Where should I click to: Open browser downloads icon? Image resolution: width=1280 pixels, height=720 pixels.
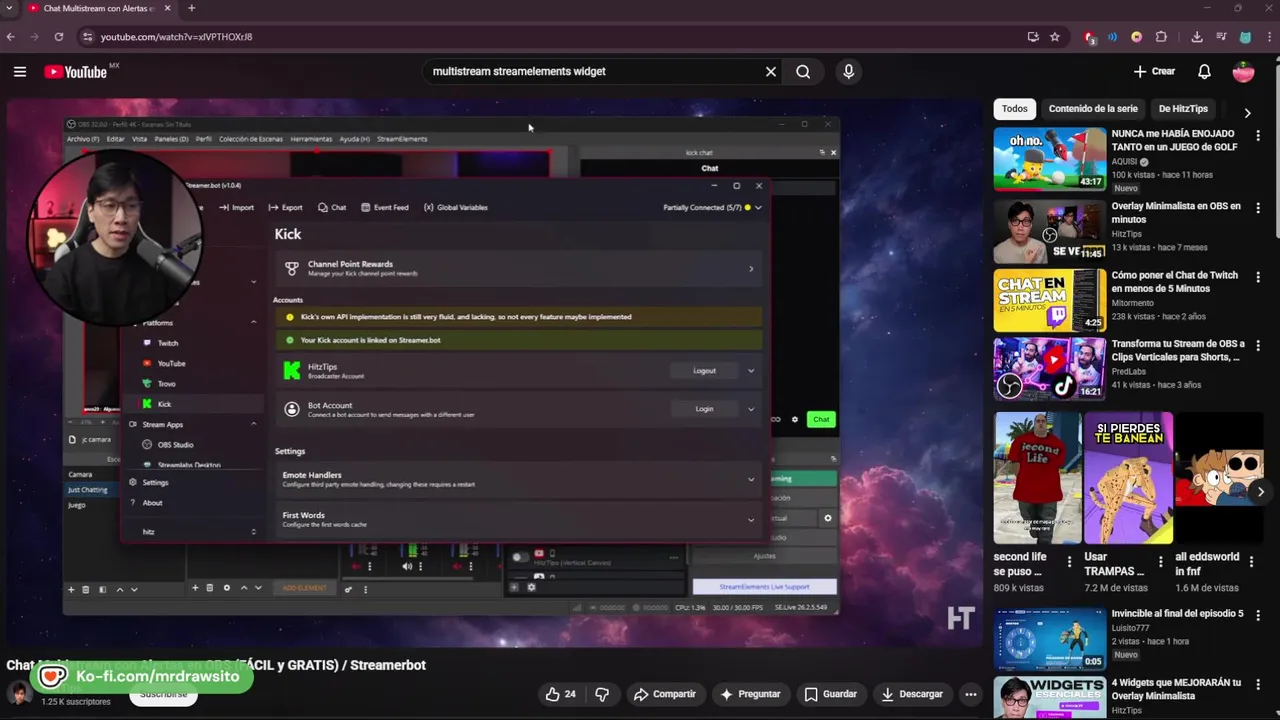pyautogui.click(x=1197, y=37)
